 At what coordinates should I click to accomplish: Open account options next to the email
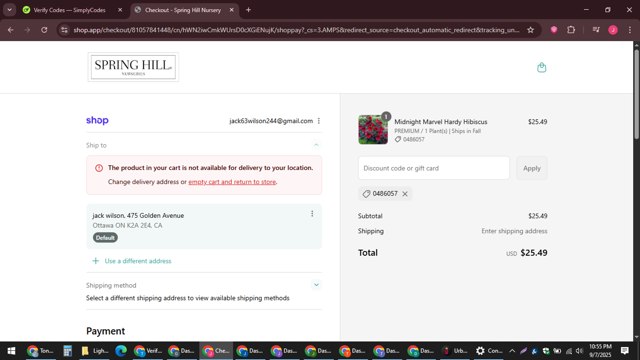tap(319, 121)
